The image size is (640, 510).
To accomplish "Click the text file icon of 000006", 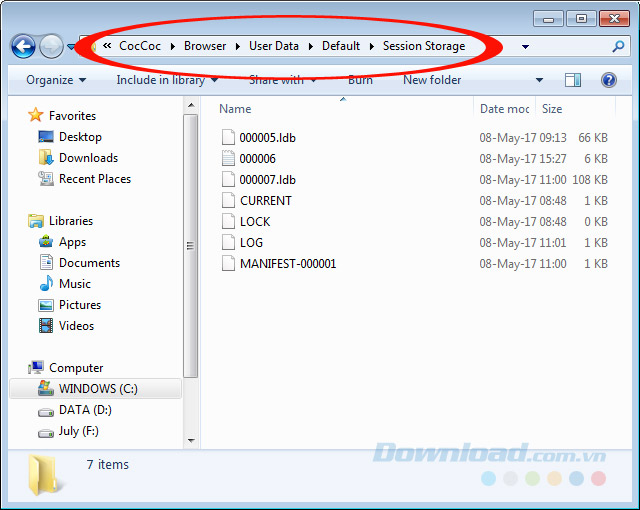I will (228, 158).
